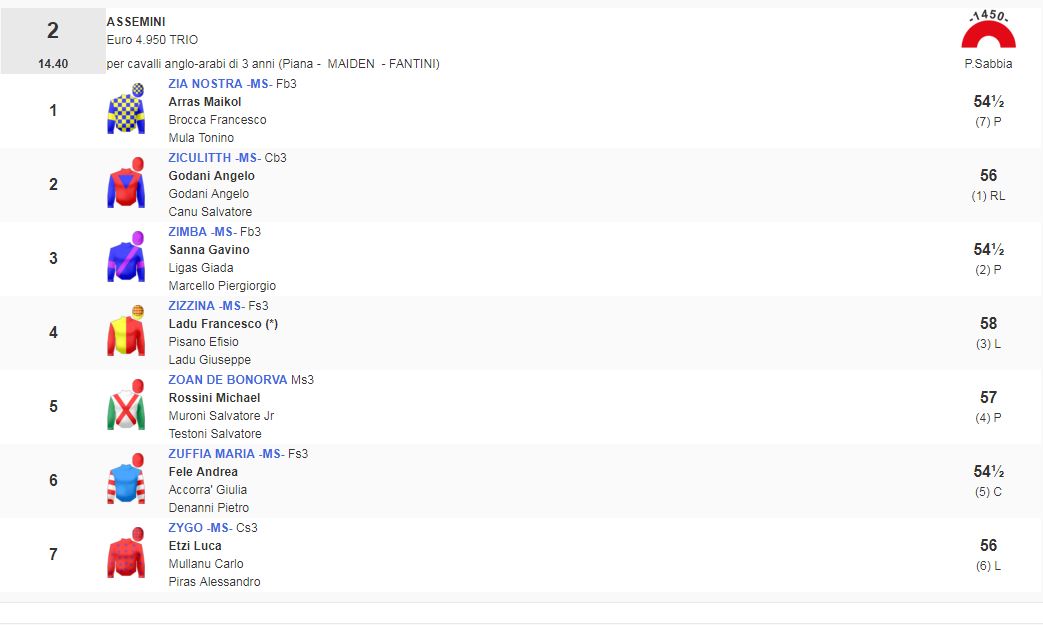Click Zygo's red checkered jockey silk icon
Viewport: 1043px width, 625px height.
pyautogui.click(x=126, y=553)
